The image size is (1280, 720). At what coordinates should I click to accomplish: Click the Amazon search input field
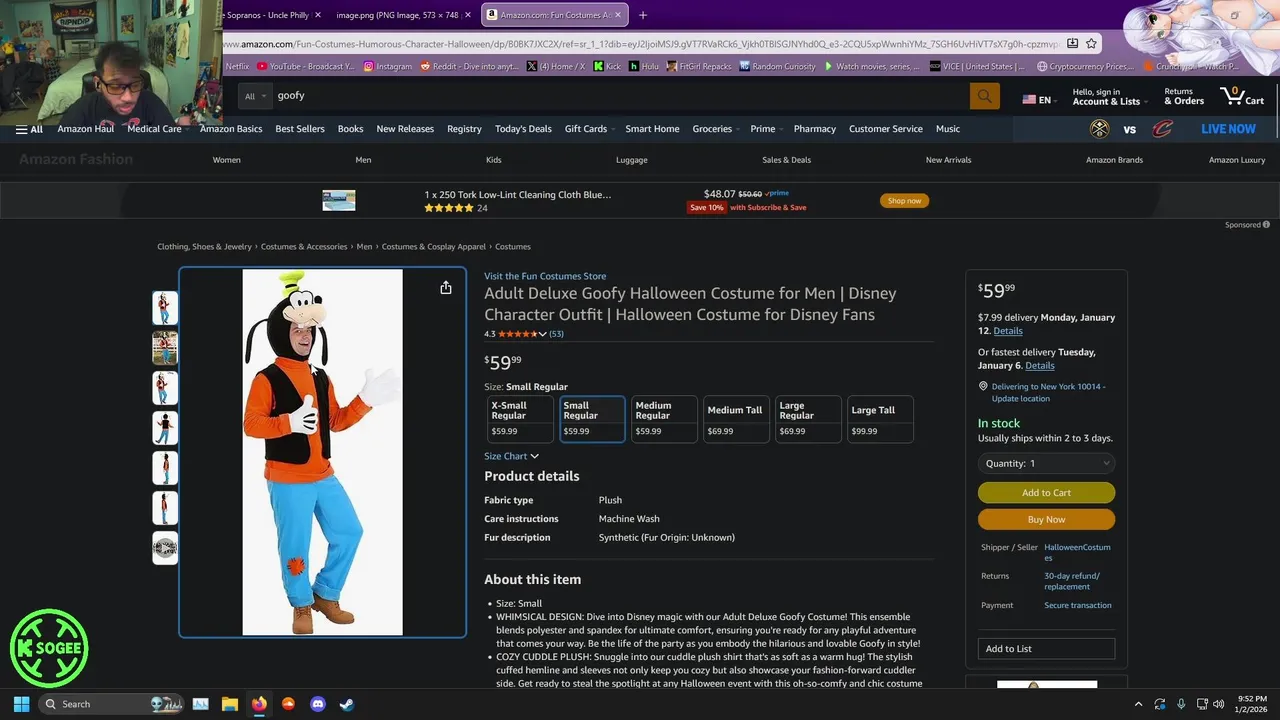620,96
